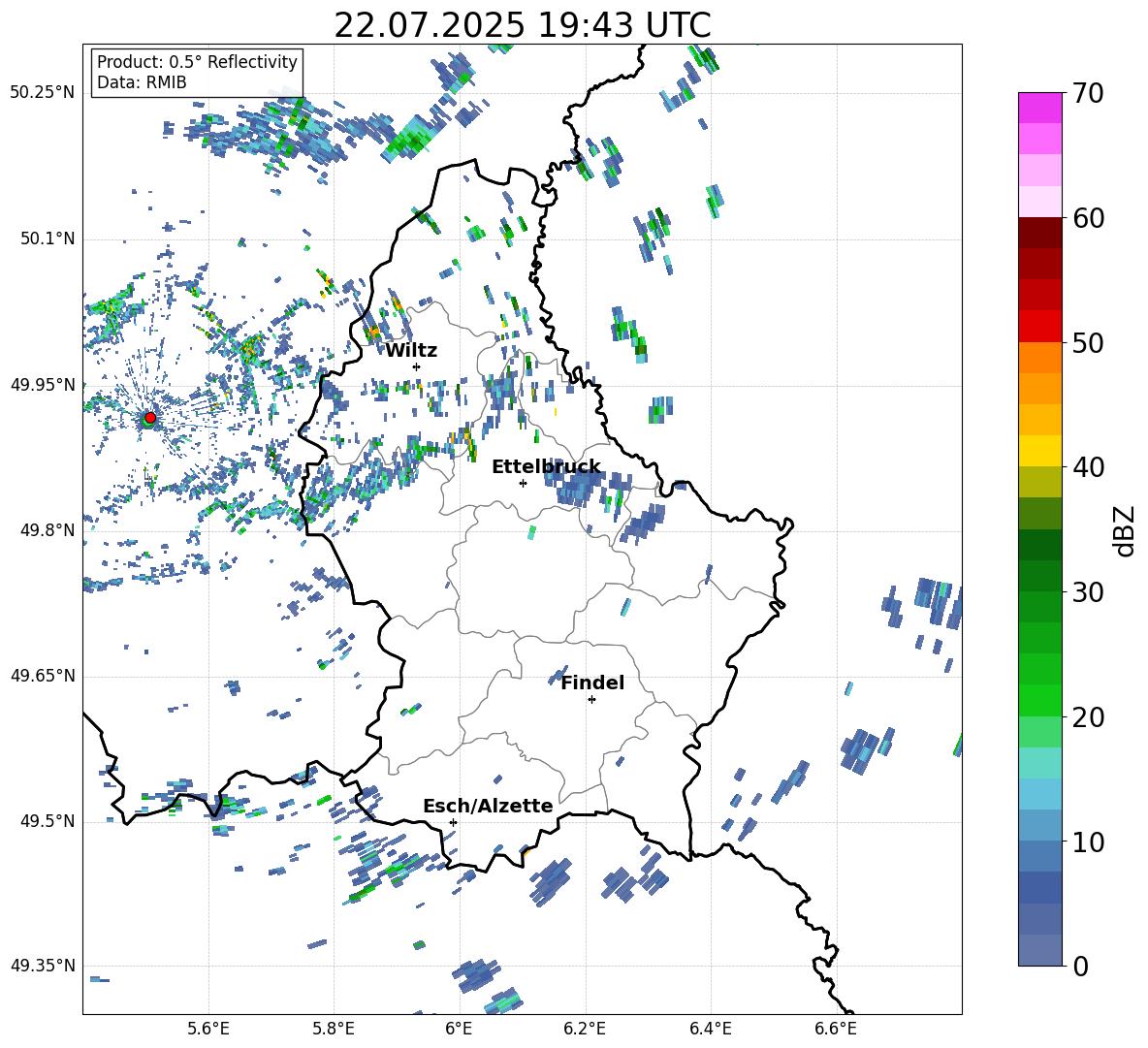Screen dimensions: 1148x1048
Task: Click the colorbar tick label 60
Action: click(1087, 218)
